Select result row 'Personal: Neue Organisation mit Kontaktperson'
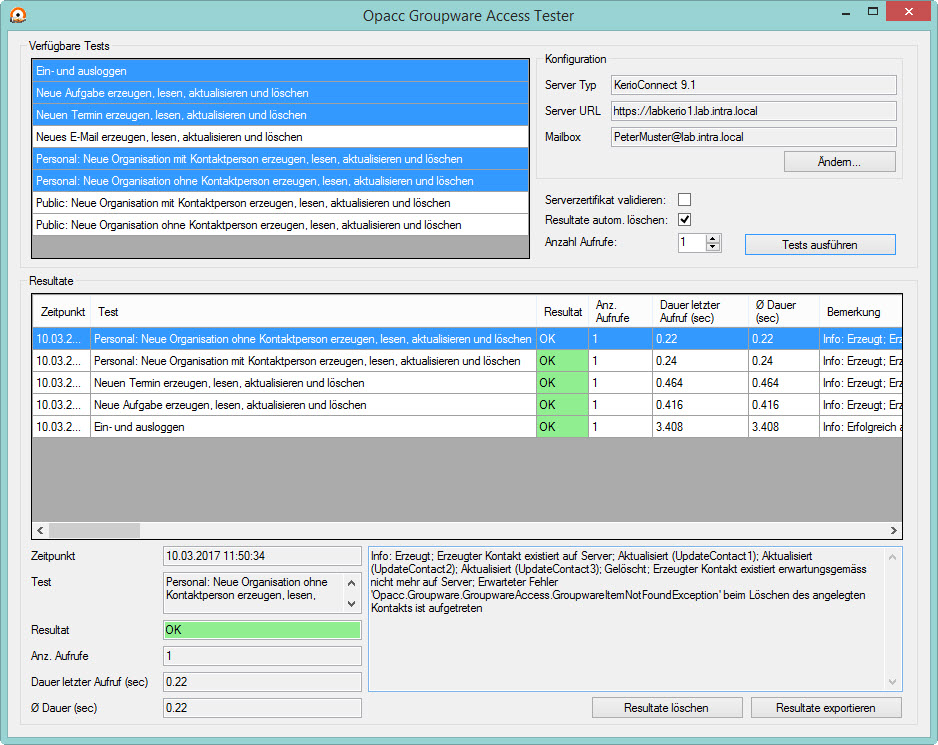This screenshot has width=938, height=745. point(467,361)
